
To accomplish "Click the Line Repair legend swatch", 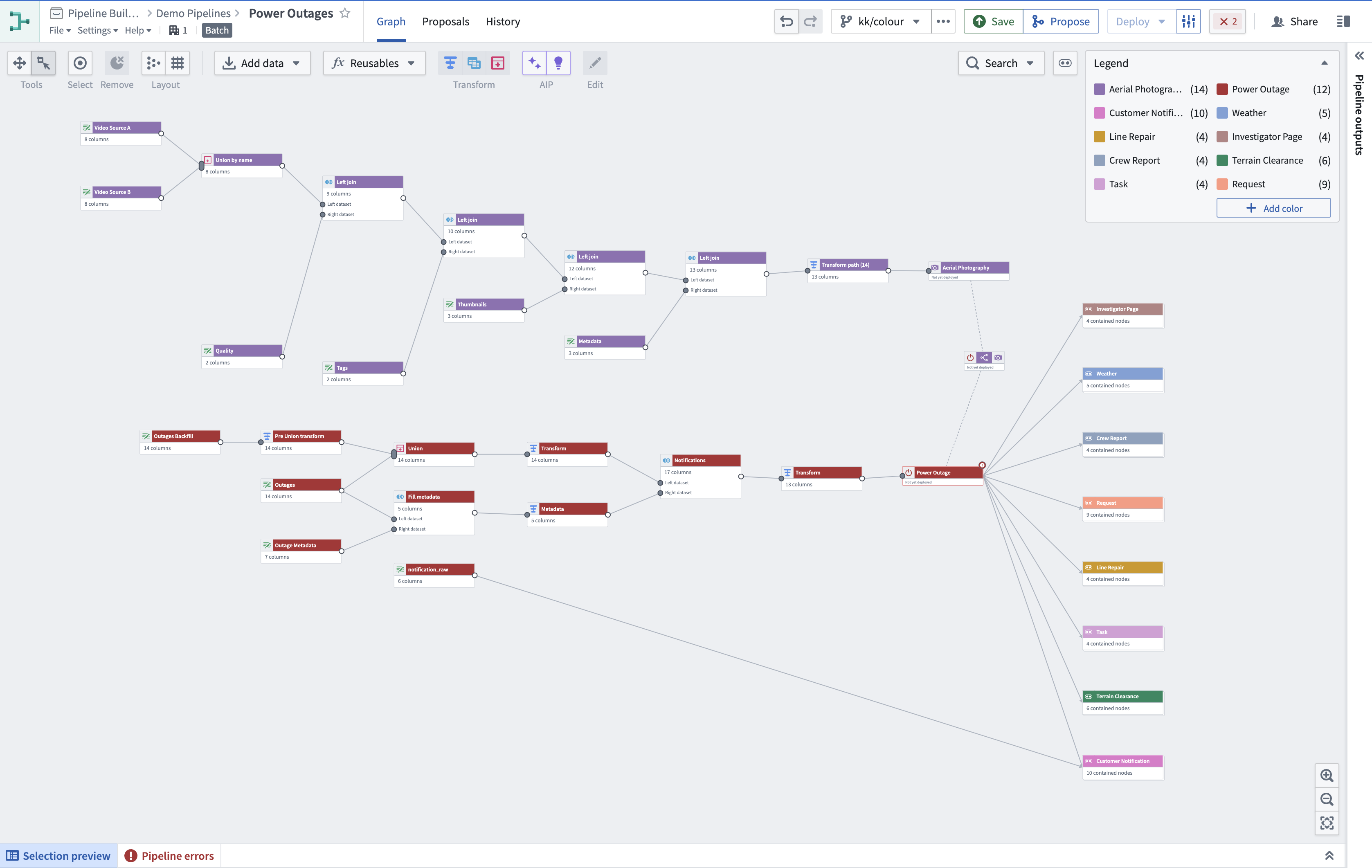I will point(1100,137).
